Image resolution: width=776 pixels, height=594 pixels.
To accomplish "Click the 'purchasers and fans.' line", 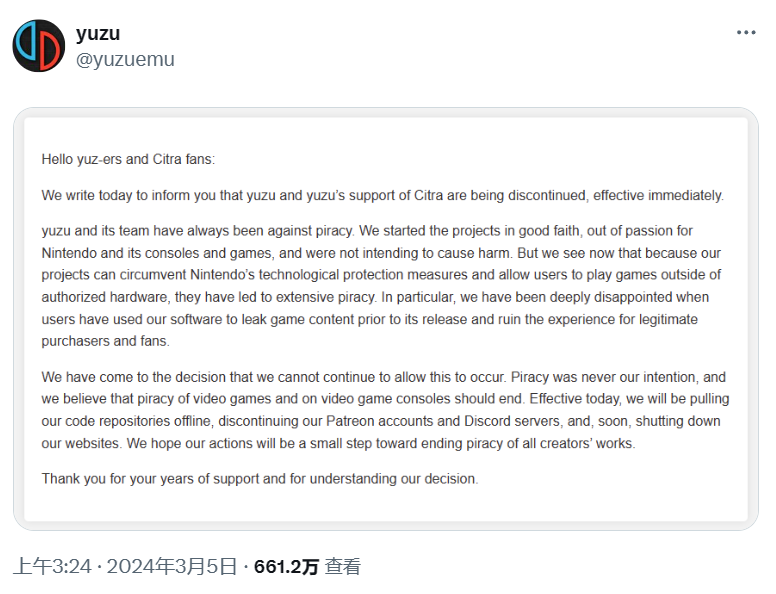I will pos(105,342).
